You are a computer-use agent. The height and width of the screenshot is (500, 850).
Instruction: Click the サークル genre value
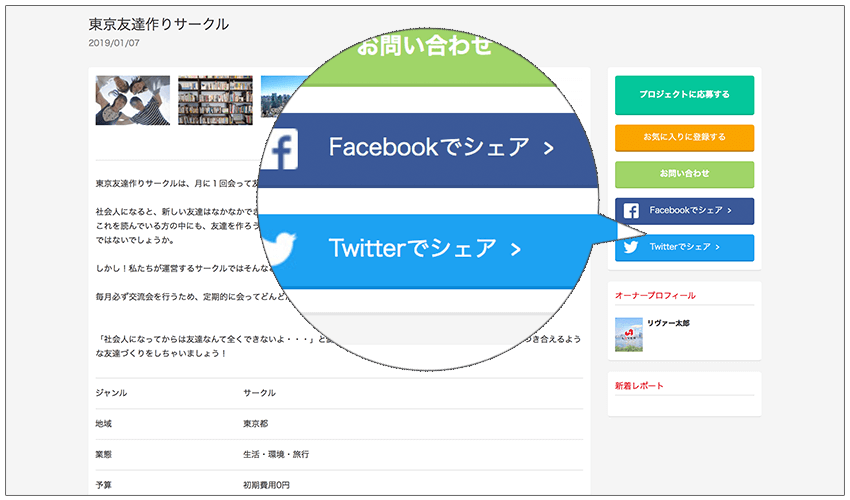(x=259, y=393)
